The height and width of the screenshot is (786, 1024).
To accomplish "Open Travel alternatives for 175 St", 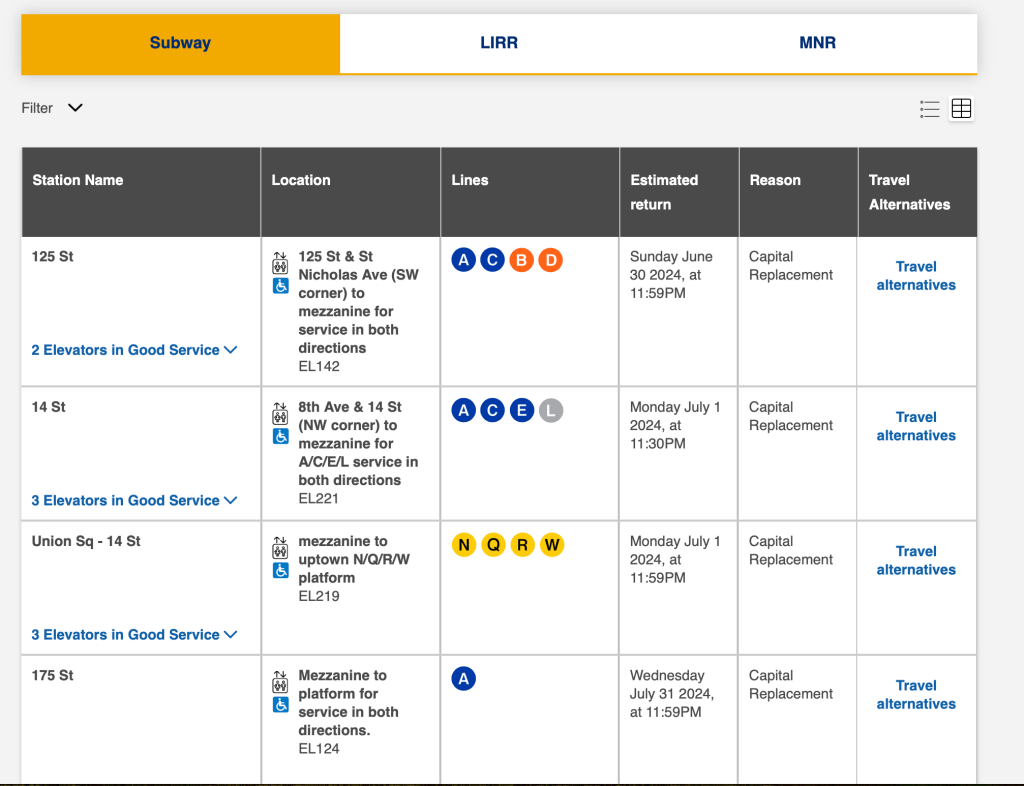I will (916, 694).
